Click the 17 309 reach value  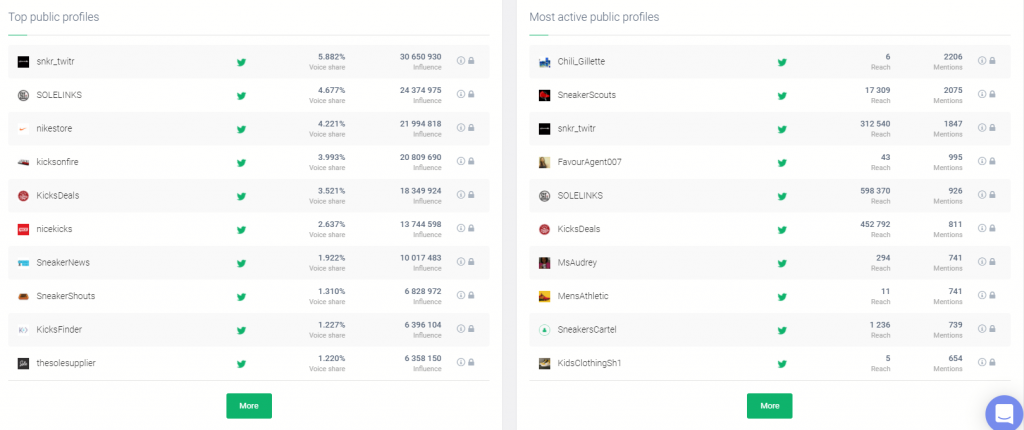(x=876, y=90)
